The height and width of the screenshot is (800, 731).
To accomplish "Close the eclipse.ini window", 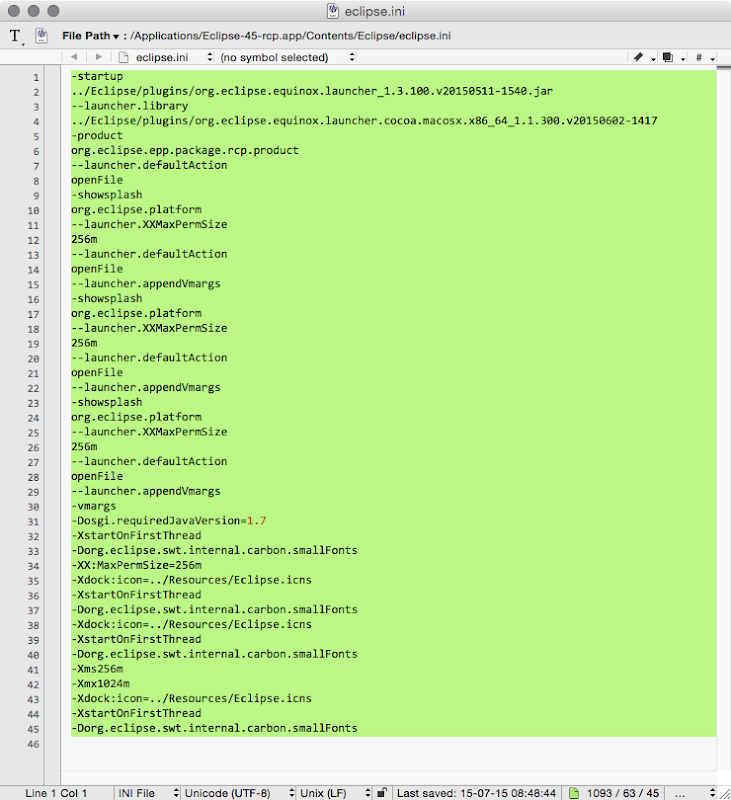I will (x=14, y=11).
